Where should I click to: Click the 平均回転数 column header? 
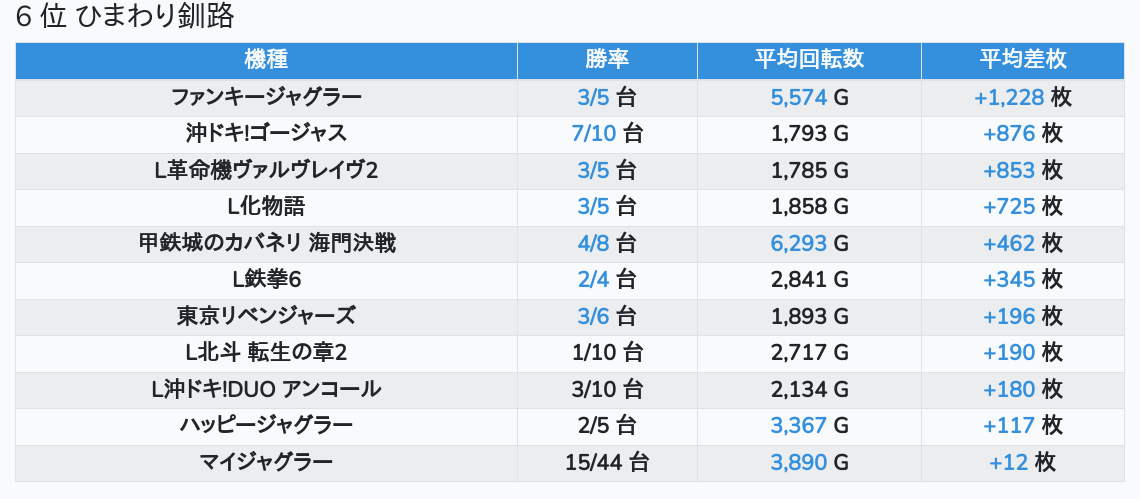809,59
